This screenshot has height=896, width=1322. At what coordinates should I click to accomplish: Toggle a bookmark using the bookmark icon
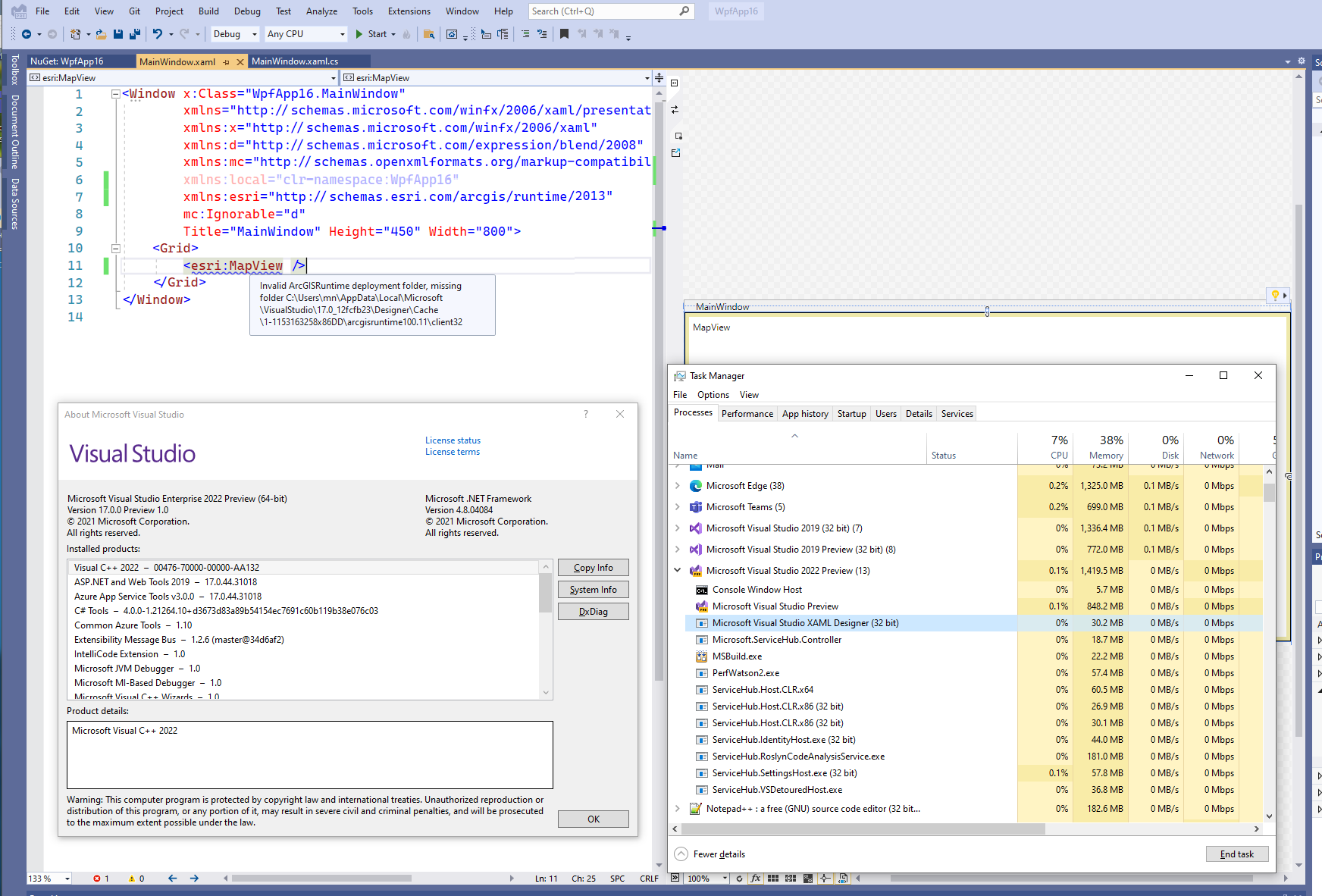pos(564,34)
